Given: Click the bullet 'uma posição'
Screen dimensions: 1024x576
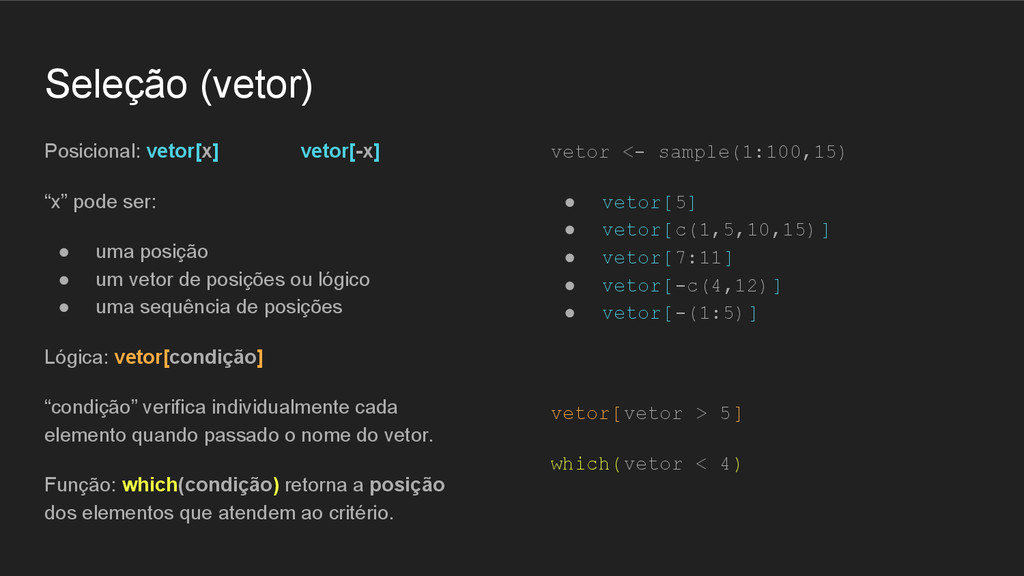Looking at the screenshot, I should 152,251.
